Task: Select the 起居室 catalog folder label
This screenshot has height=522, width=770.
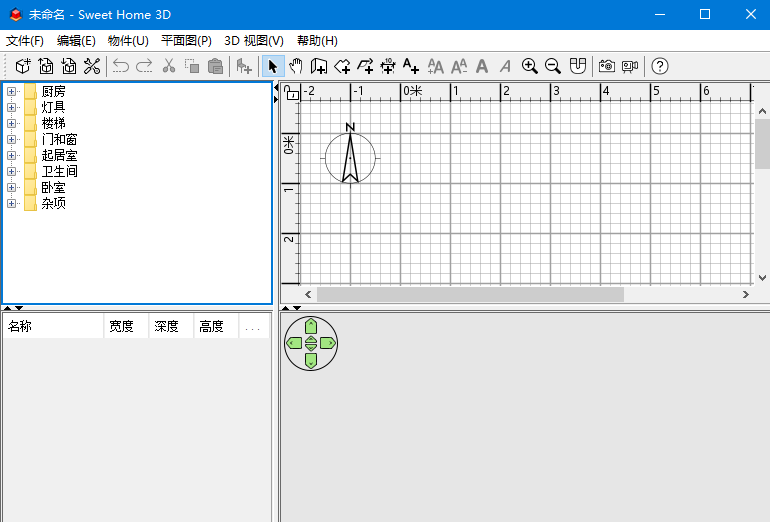Action: (x=59, y=155)
